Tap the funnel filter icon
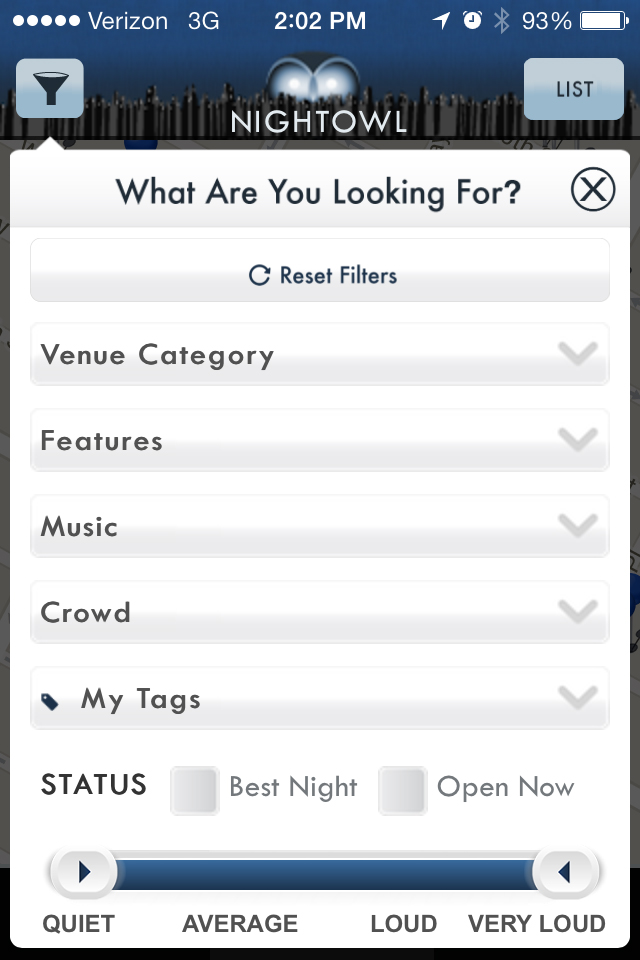 [50, 88]
